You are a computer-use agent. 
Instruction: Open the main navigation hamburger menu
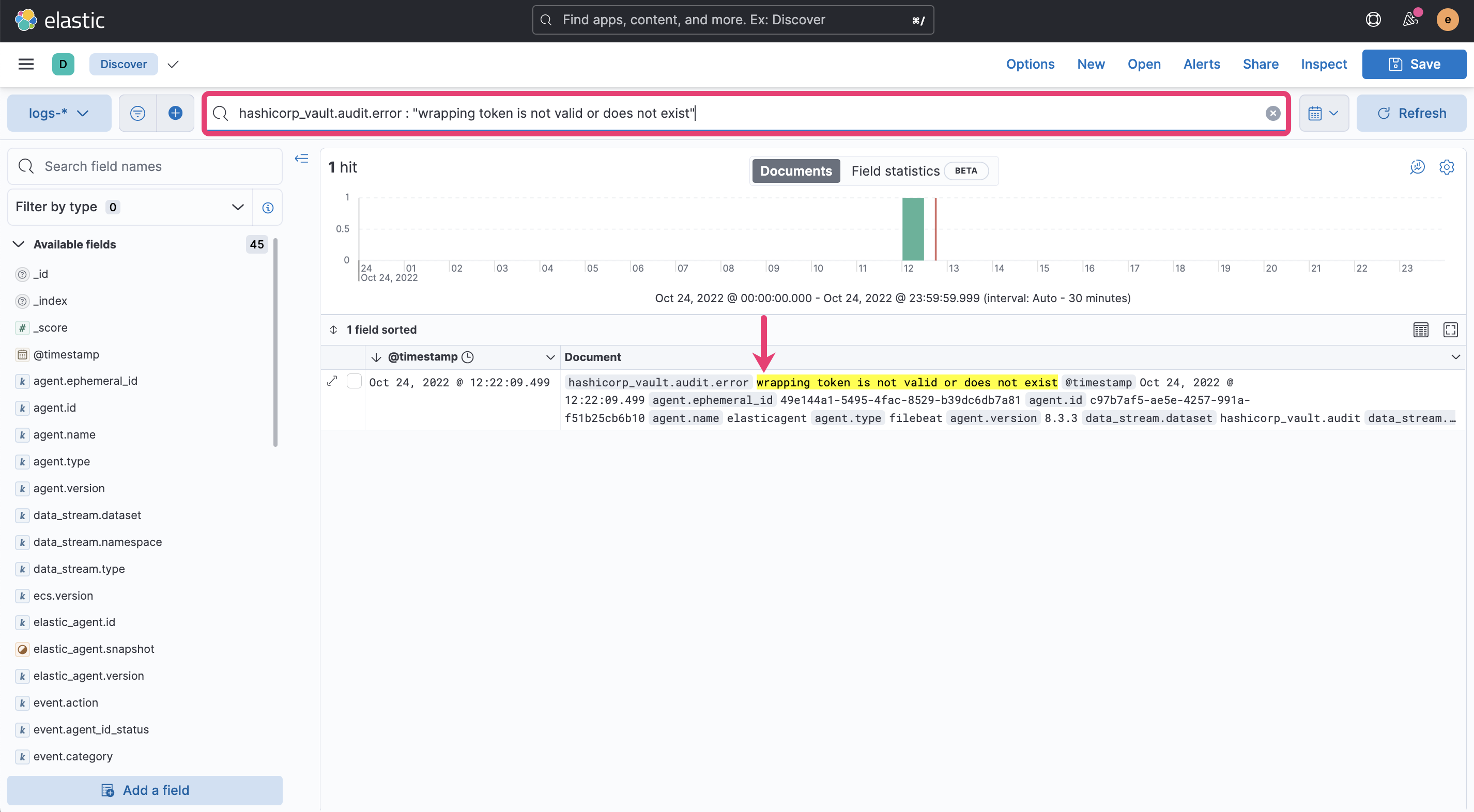coord(26,64)
